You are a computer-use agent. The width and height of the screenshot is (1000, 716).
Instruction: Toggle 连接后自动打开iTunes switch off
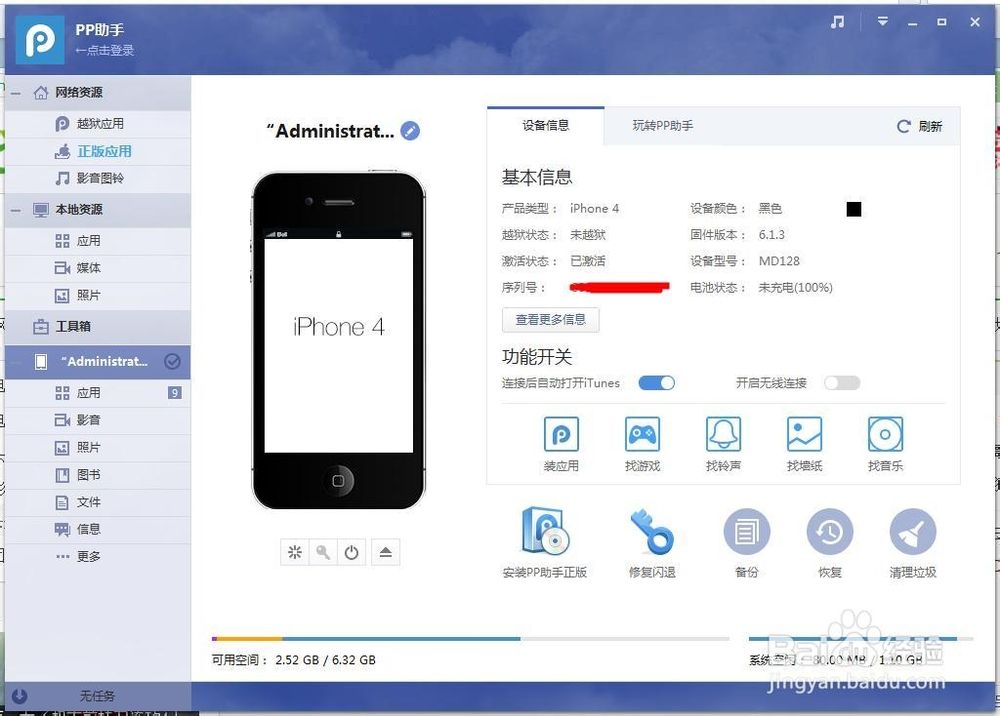pos(656,383)
